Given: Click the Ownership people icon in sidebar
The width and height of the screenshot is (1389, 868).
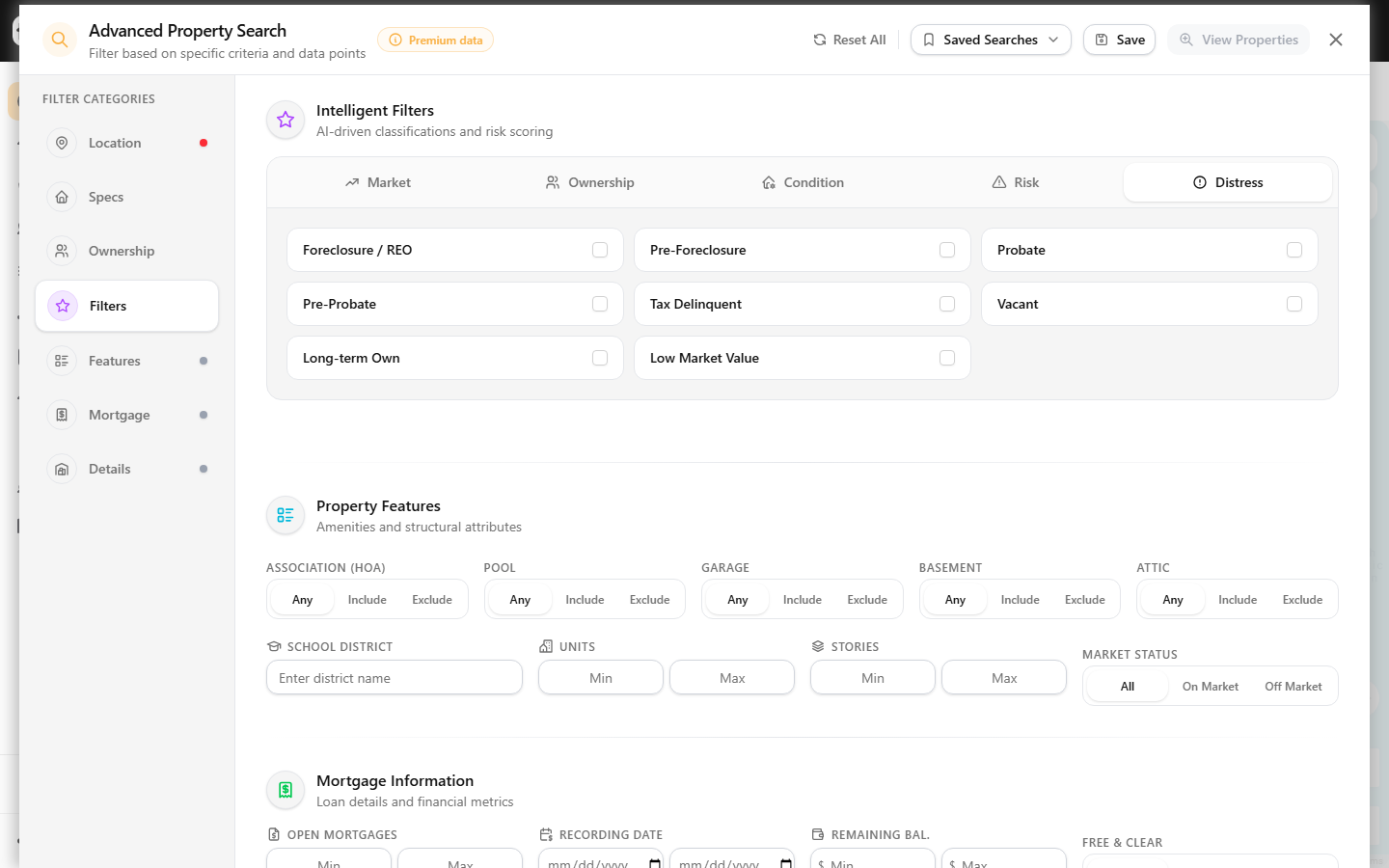Looking at the screenshot, I should (x=62, y=251).
